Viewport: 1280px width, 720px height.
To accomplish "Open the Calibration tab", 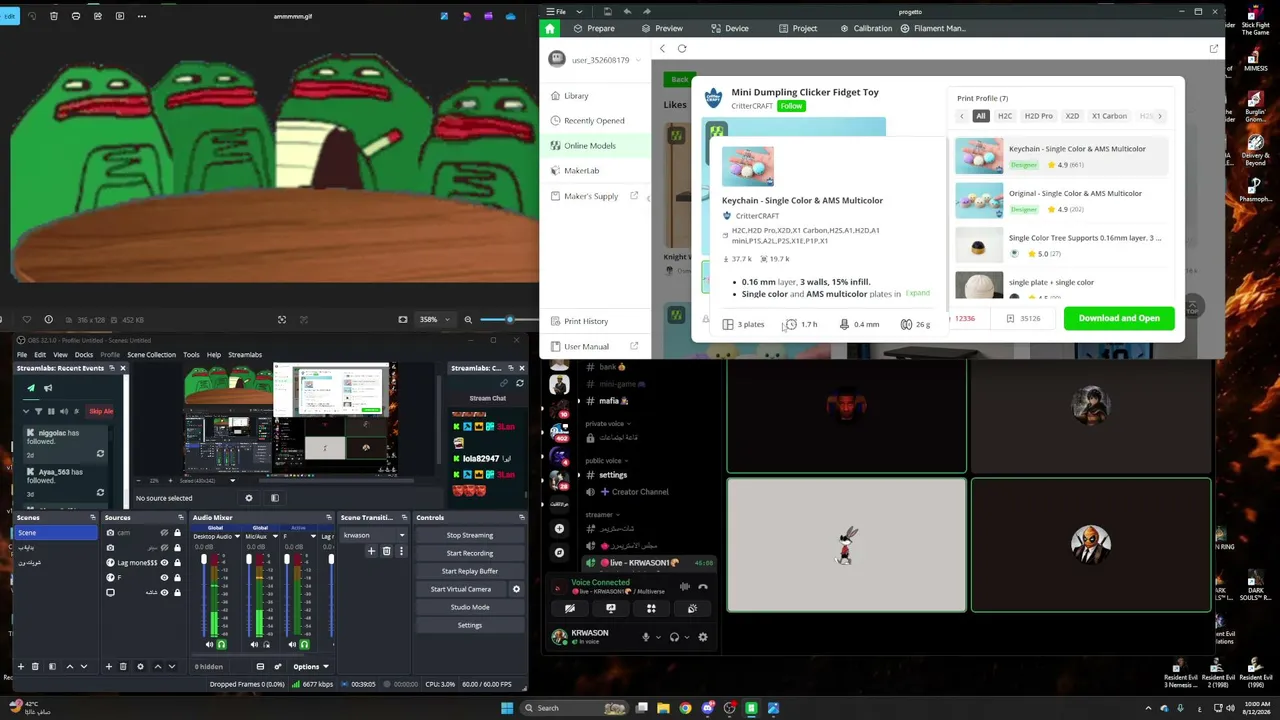I will click(x=866, y=28).
